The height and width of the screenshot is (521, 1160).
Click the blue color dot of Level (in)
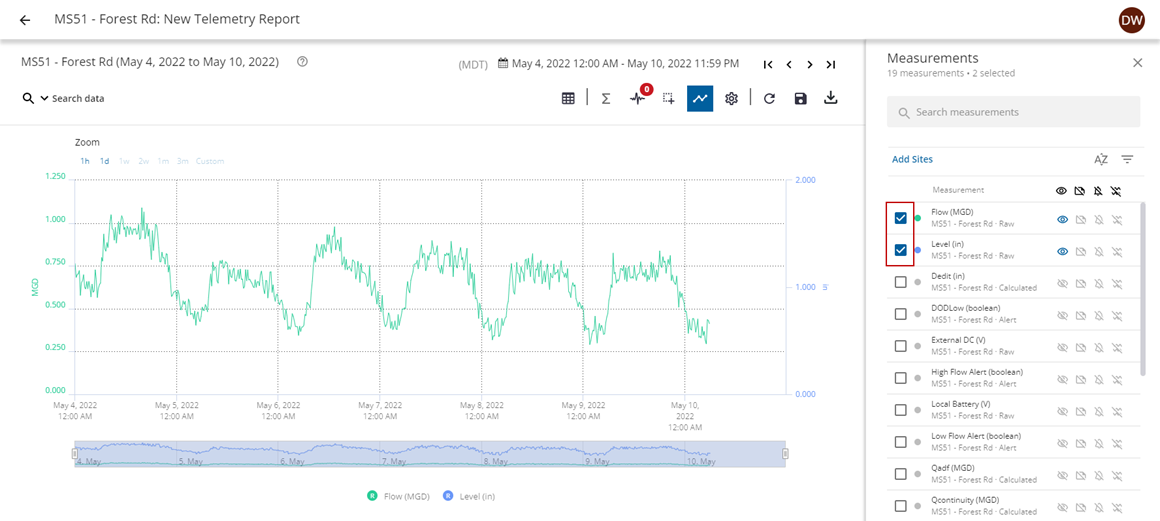[918, 250]
